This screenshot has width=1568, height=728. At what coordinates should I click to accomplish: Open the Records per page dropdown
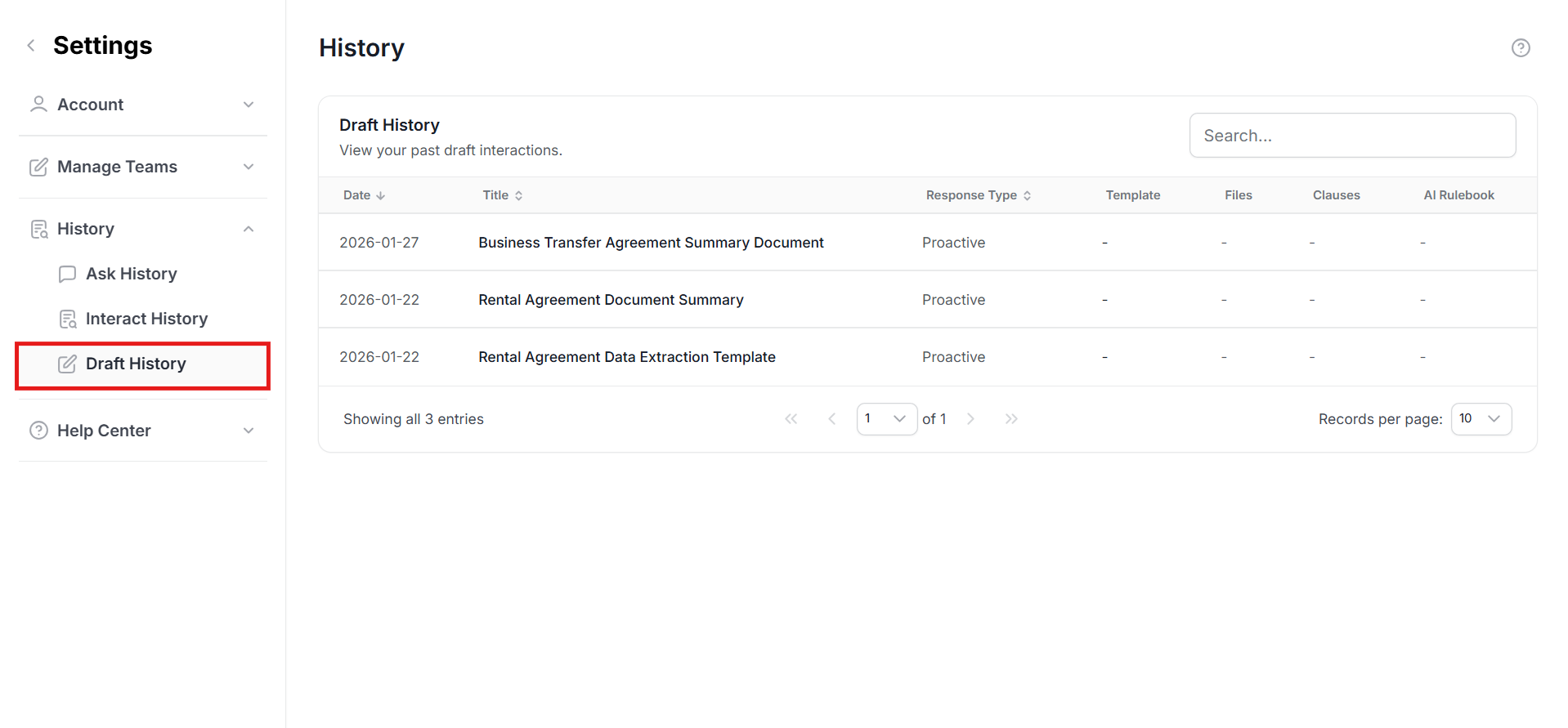[x=1481, y=419]
